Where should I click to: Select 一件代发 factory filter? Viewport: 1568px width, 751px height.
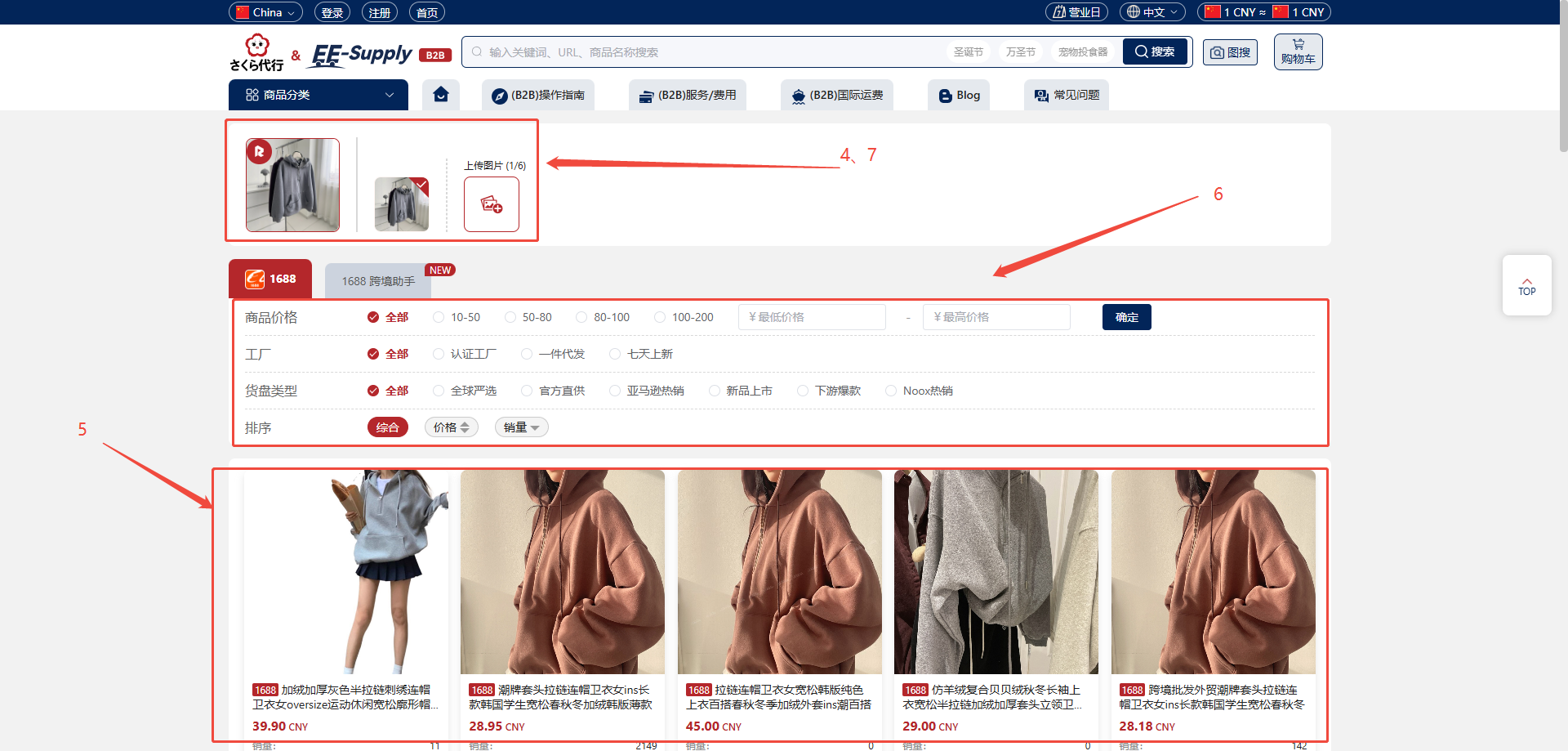553,354
